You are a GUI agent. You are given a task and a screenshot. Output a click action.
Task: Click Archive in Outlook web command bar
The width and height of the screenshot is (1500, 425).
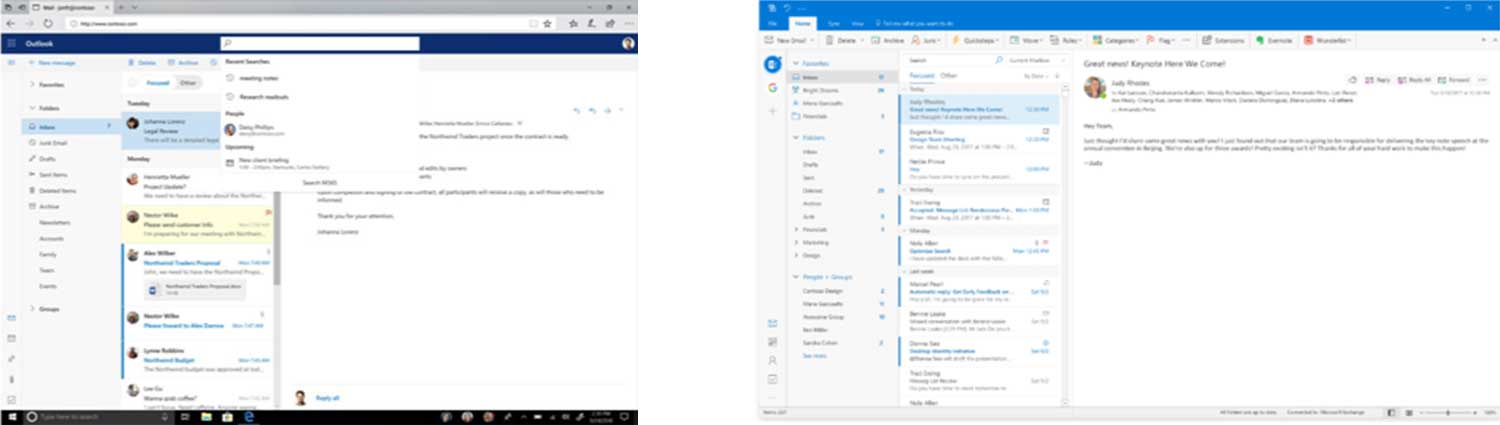tap(183, 63)
